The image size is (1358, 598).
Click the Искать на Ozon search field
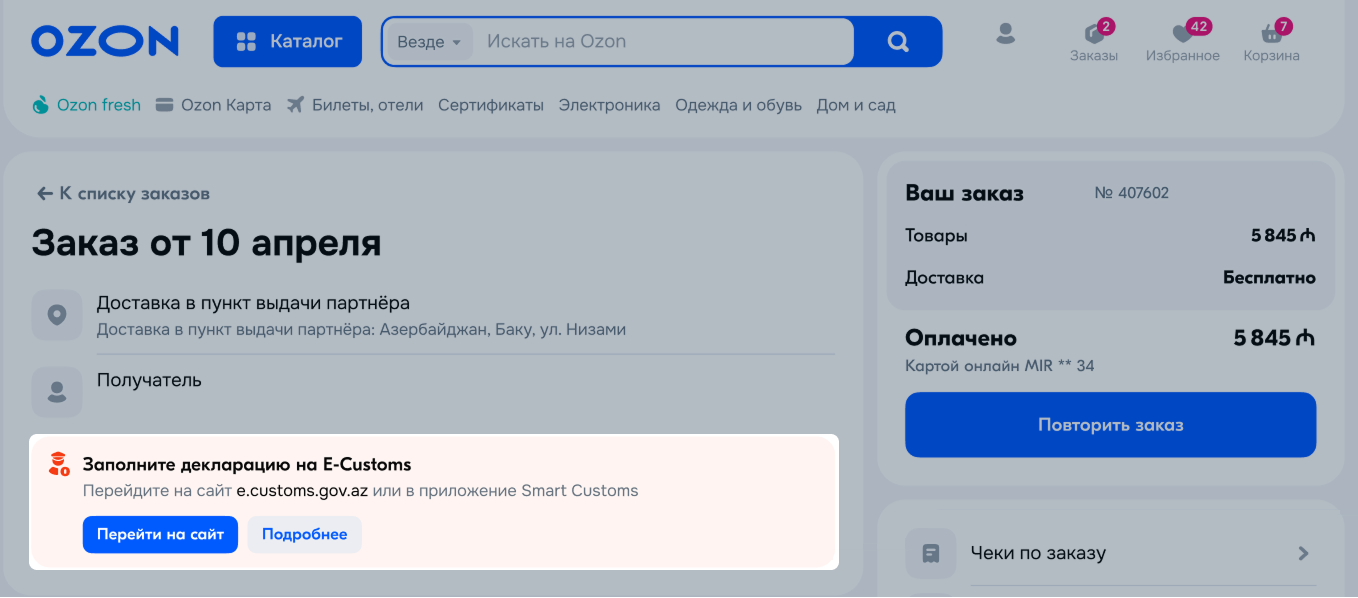click(x=664, y=42)
